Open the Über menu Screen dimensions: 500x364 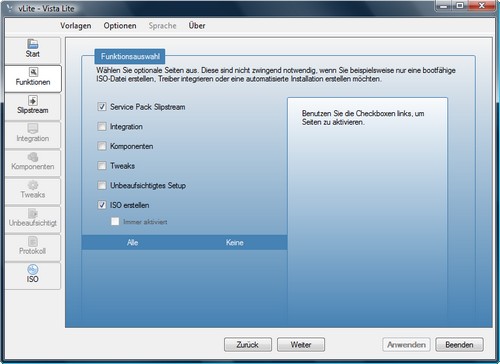tap(197, 26)
